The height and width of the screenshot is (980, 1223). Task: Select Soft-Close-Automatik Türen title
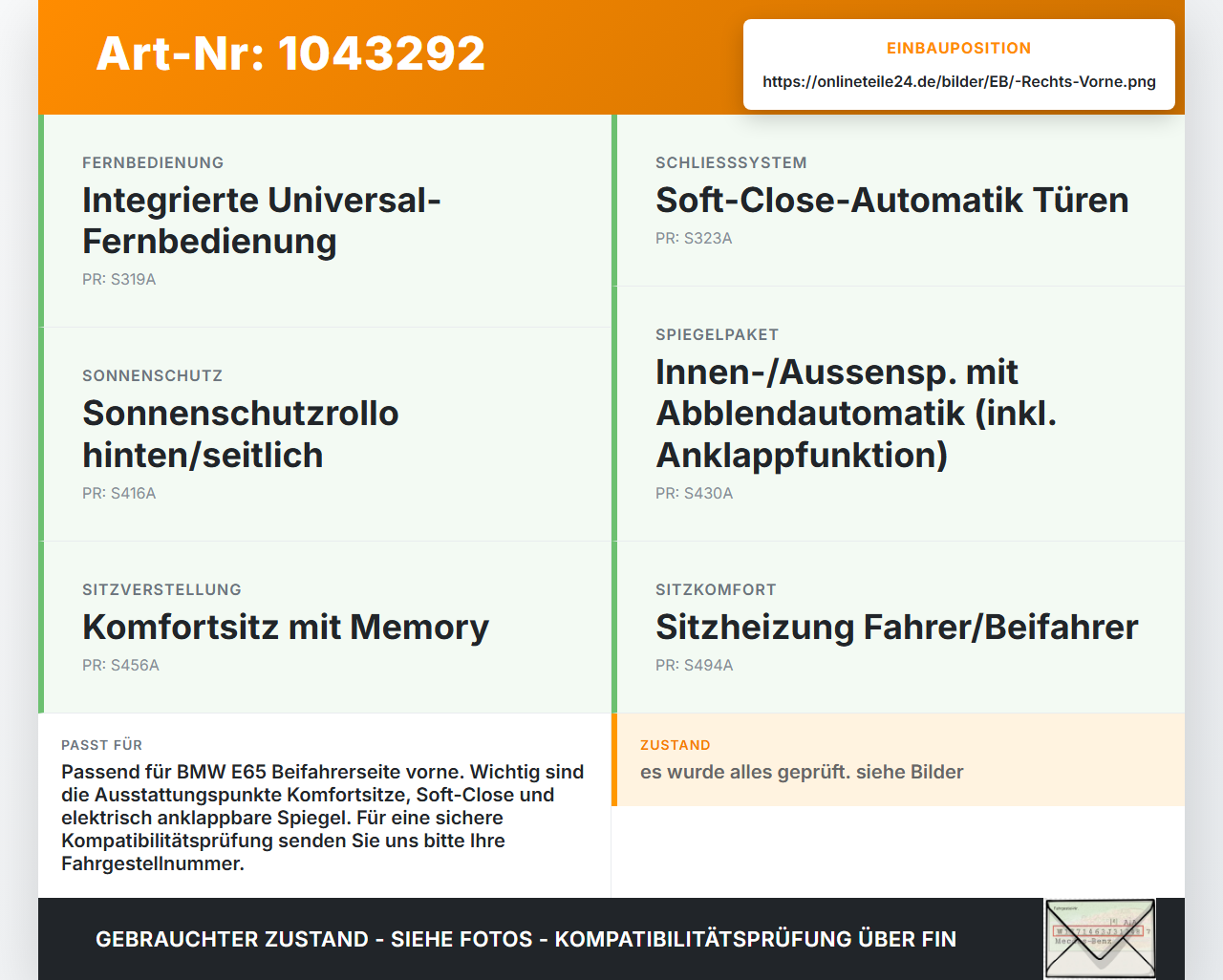pos(892,200)
